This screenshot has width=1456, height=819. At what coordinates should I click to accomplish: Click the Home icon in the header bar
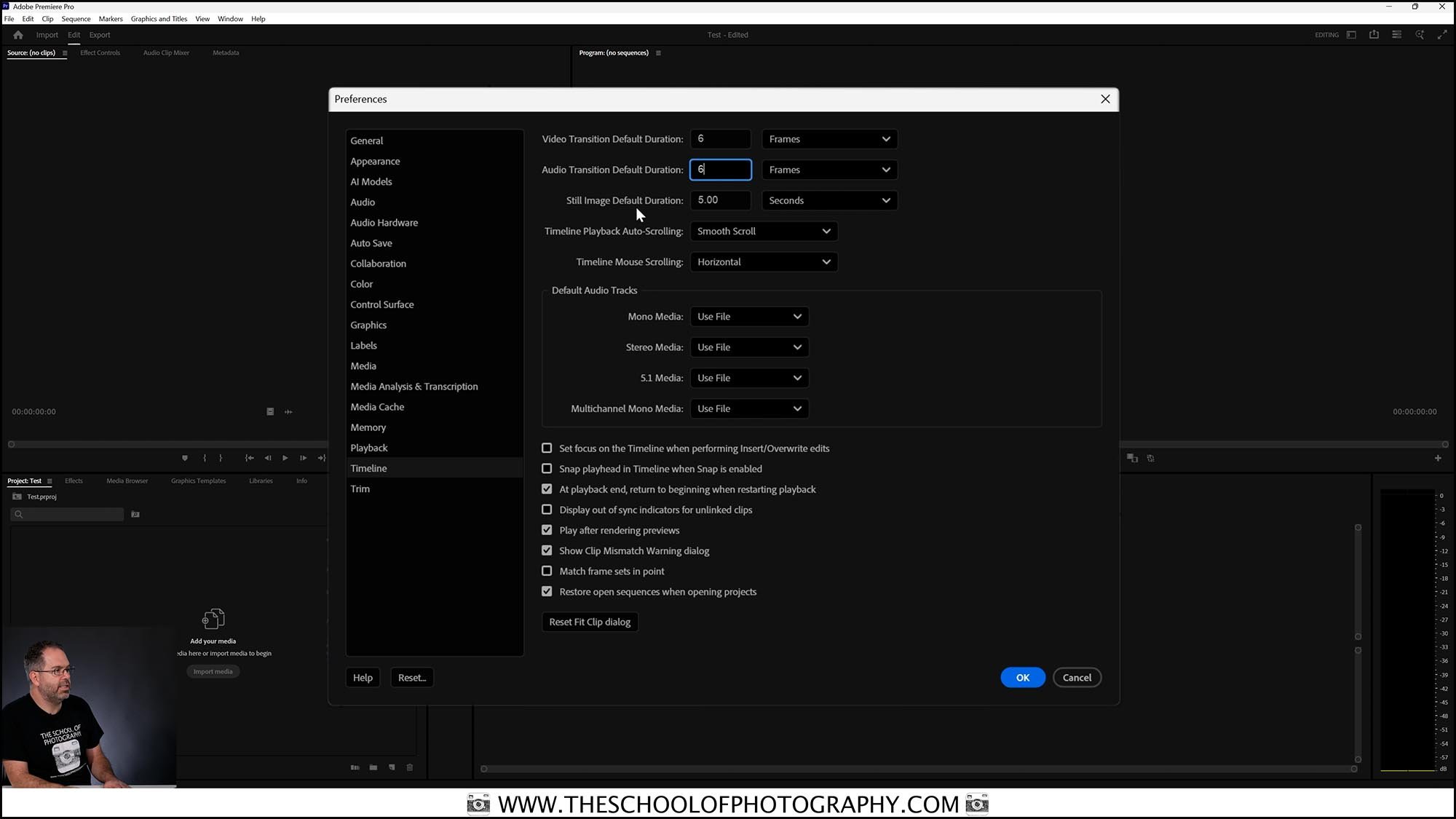tap(17, 34)
